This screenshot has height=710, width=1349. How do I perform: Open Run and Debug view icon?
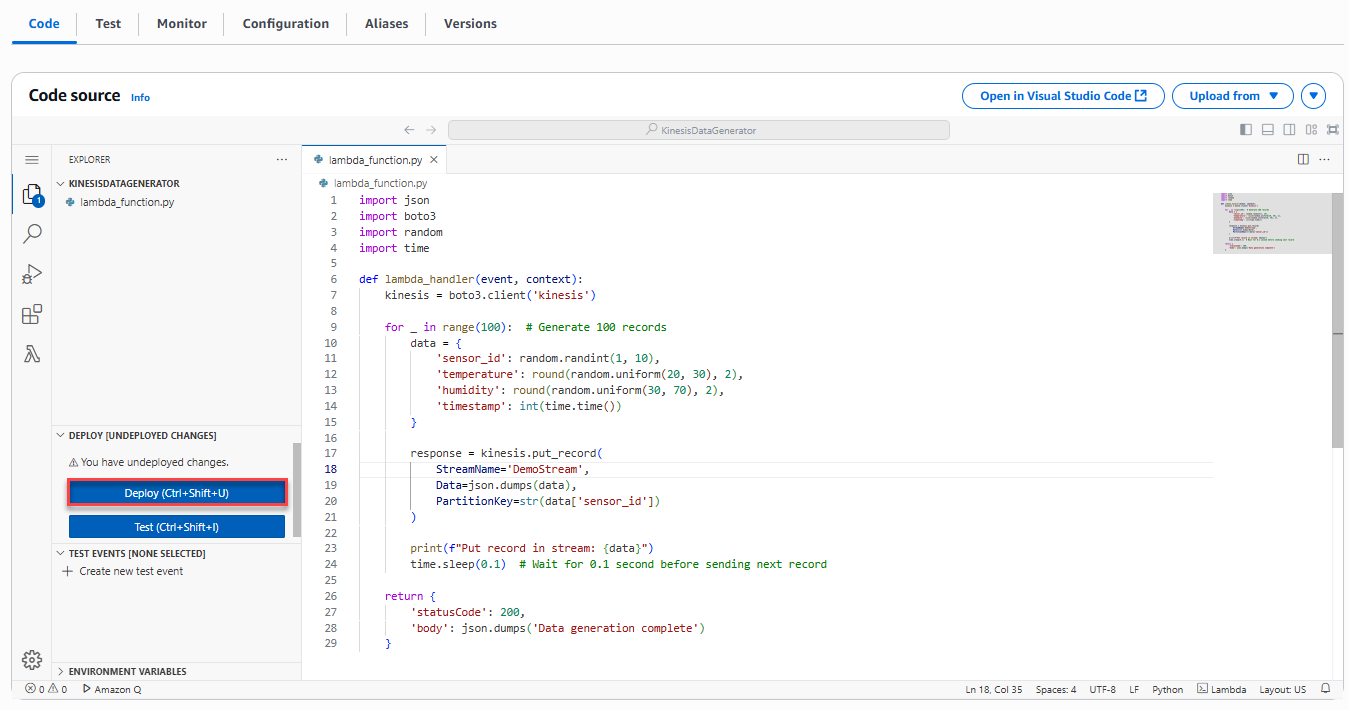click(x=32, y=274)
